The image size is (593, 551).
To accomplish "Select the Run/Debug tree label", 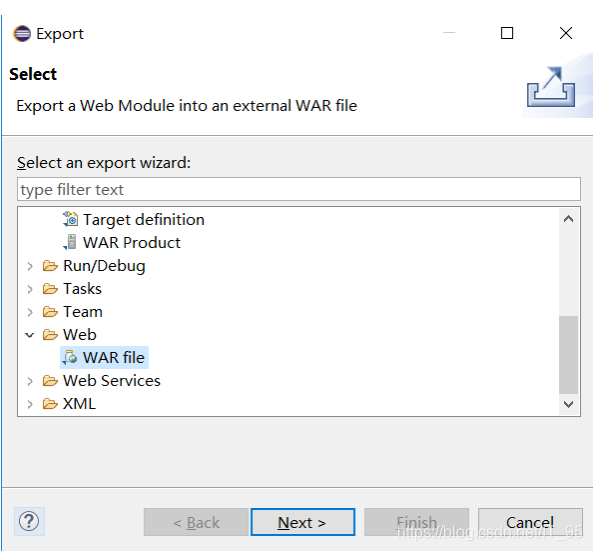I will pos(104,266).
